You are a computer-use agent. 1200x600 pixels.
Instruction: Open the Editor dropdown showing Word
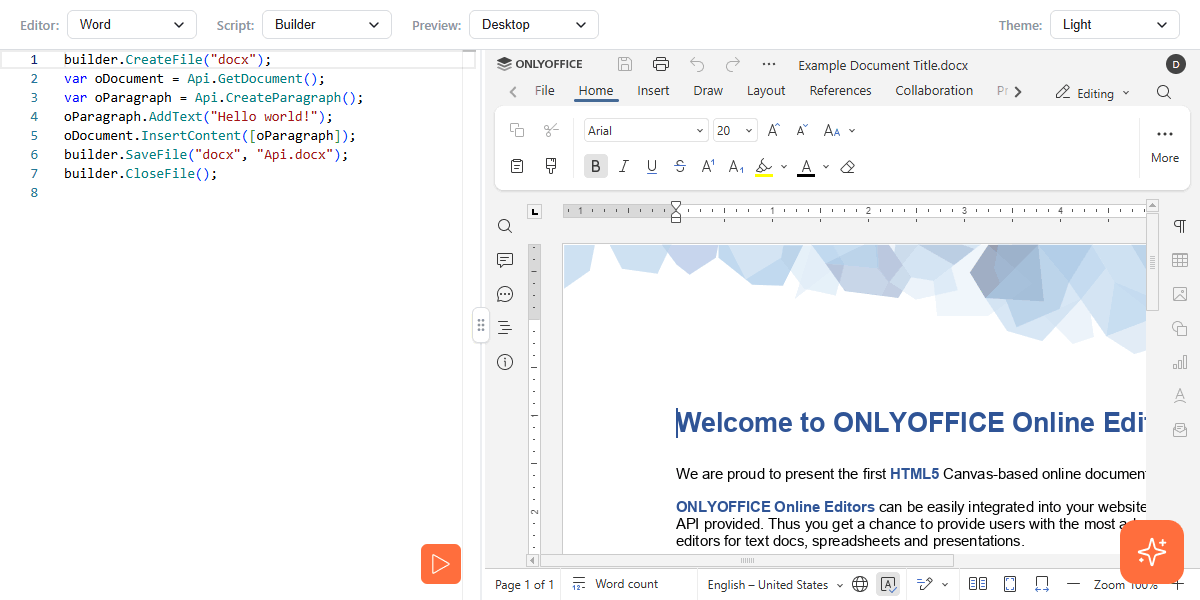(132, 24)
